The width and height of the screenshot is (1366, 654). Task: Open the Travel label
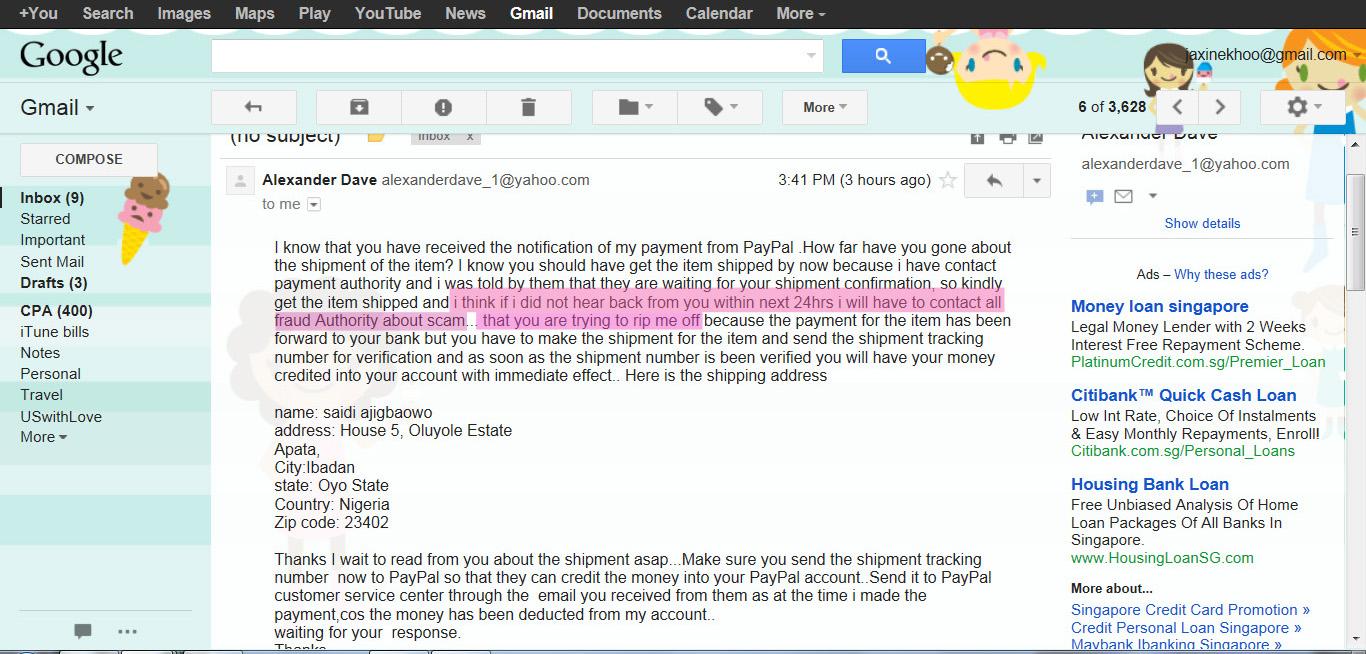[x=42, y=395]
